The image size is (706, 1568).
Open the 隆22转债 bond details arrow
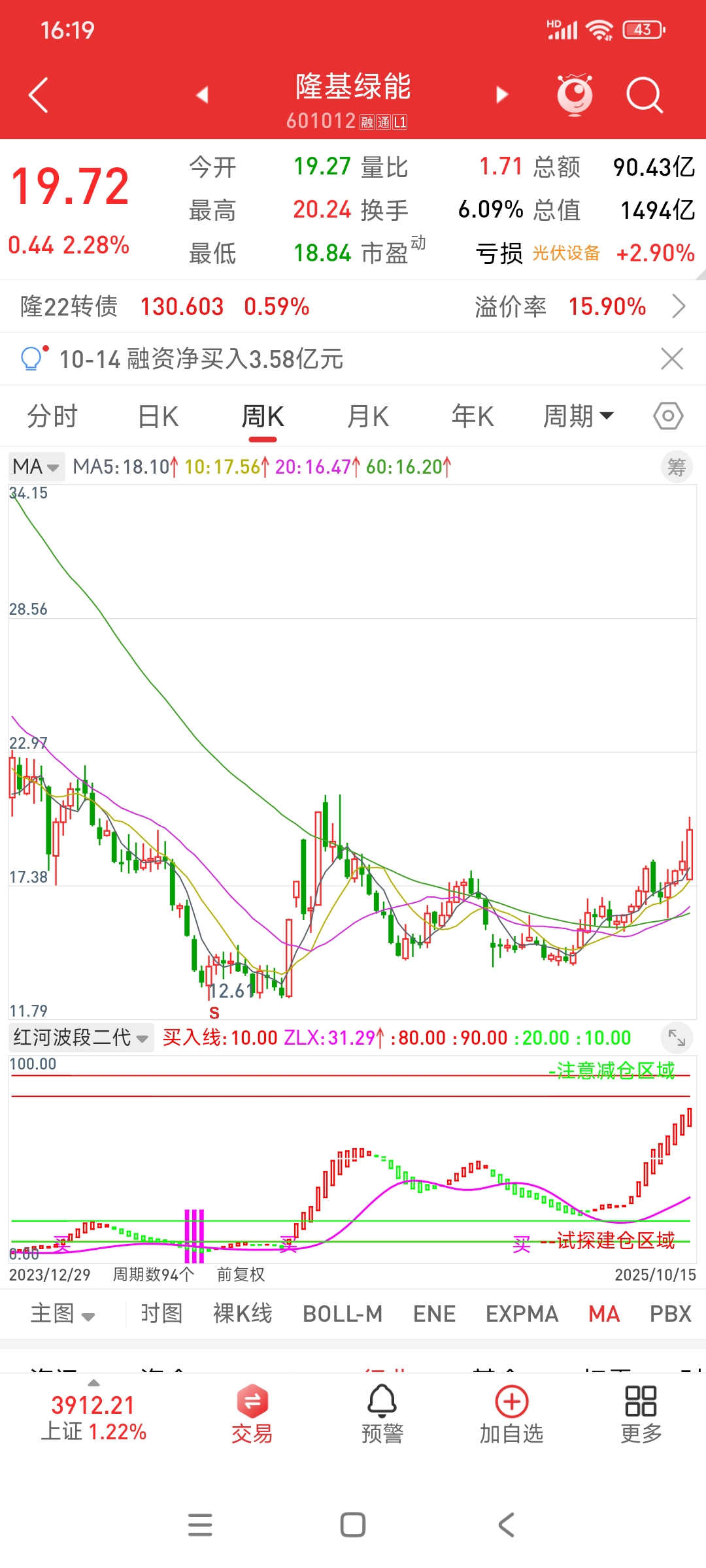679,306
